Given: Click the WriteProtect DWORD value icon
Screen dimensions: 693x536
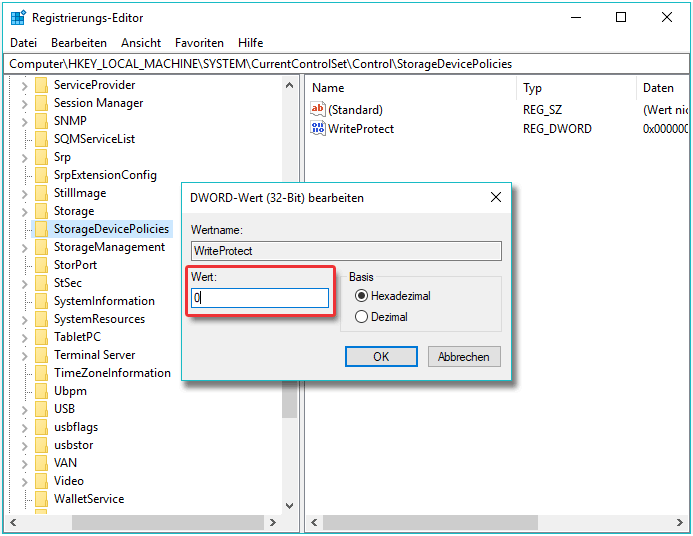Looking at the screenshot, I should (x=319, y=128).
